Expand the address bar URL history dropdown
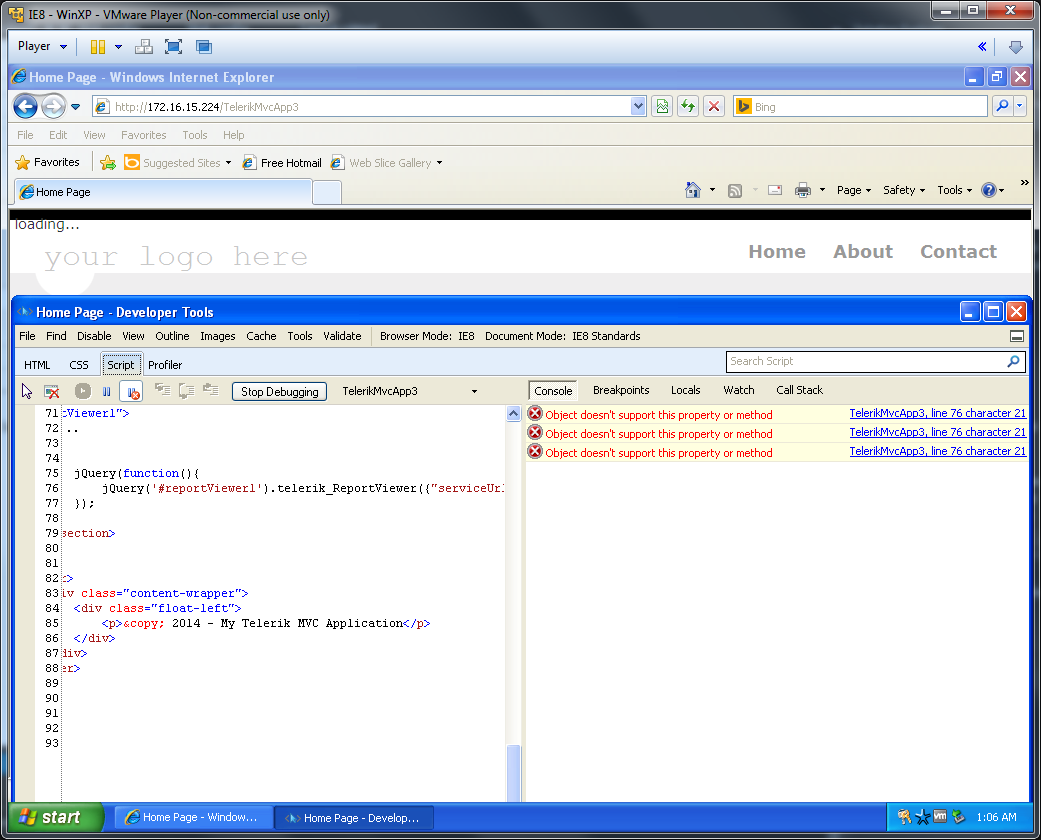This screenshot has height=840, width=1041. click(x=638, y=106)
